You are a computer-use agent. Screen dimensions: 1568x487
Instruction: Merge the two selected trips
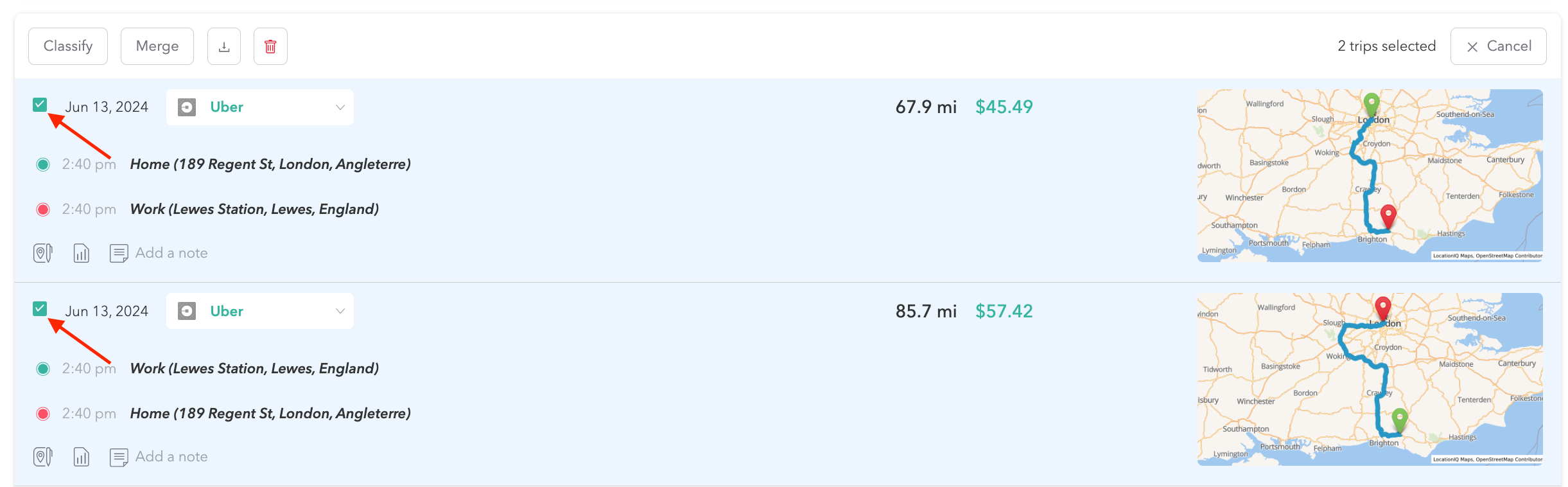click(157, 46)
